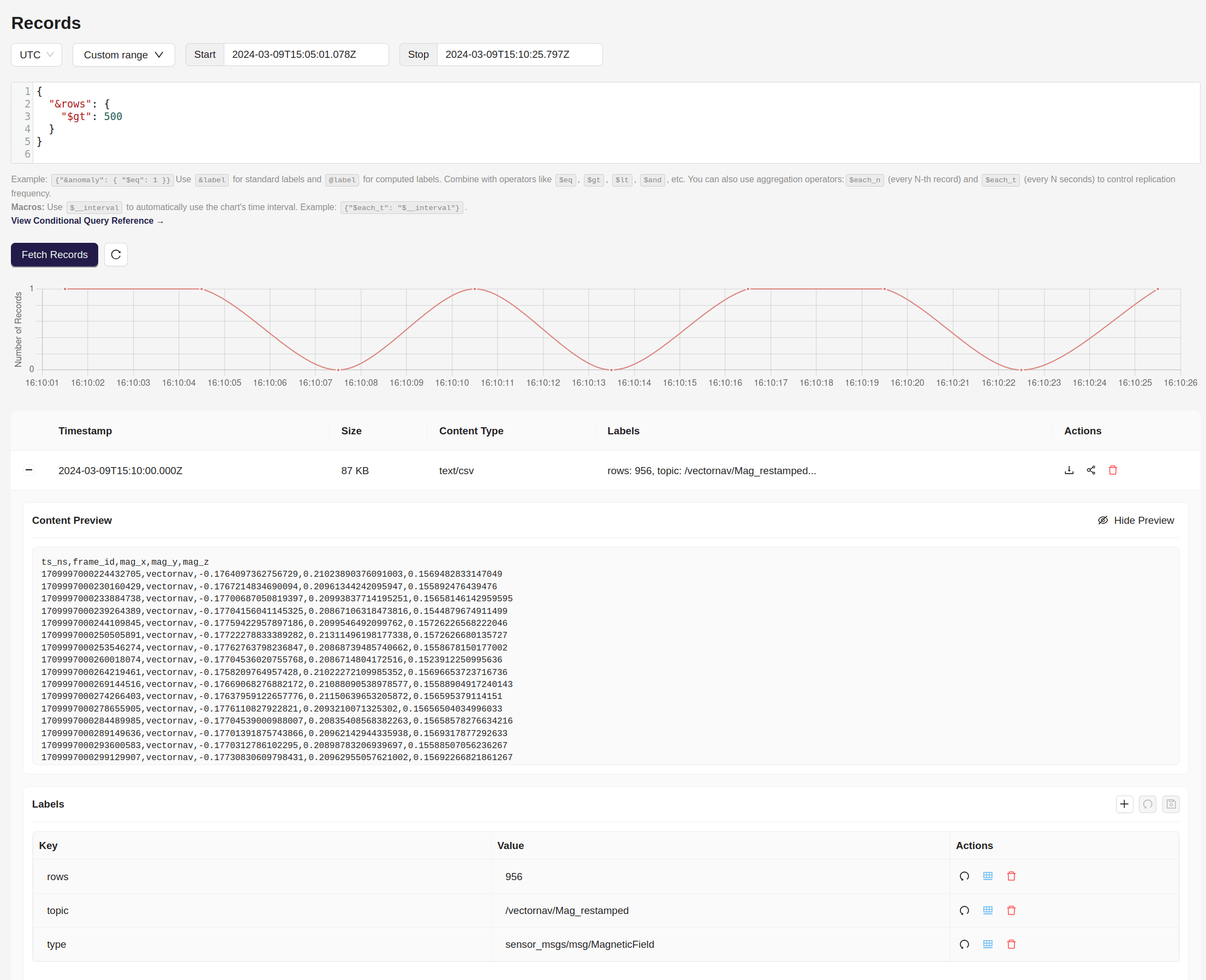
Task: Save labels using the floppy disk icon
Action: coord(1171,804)
